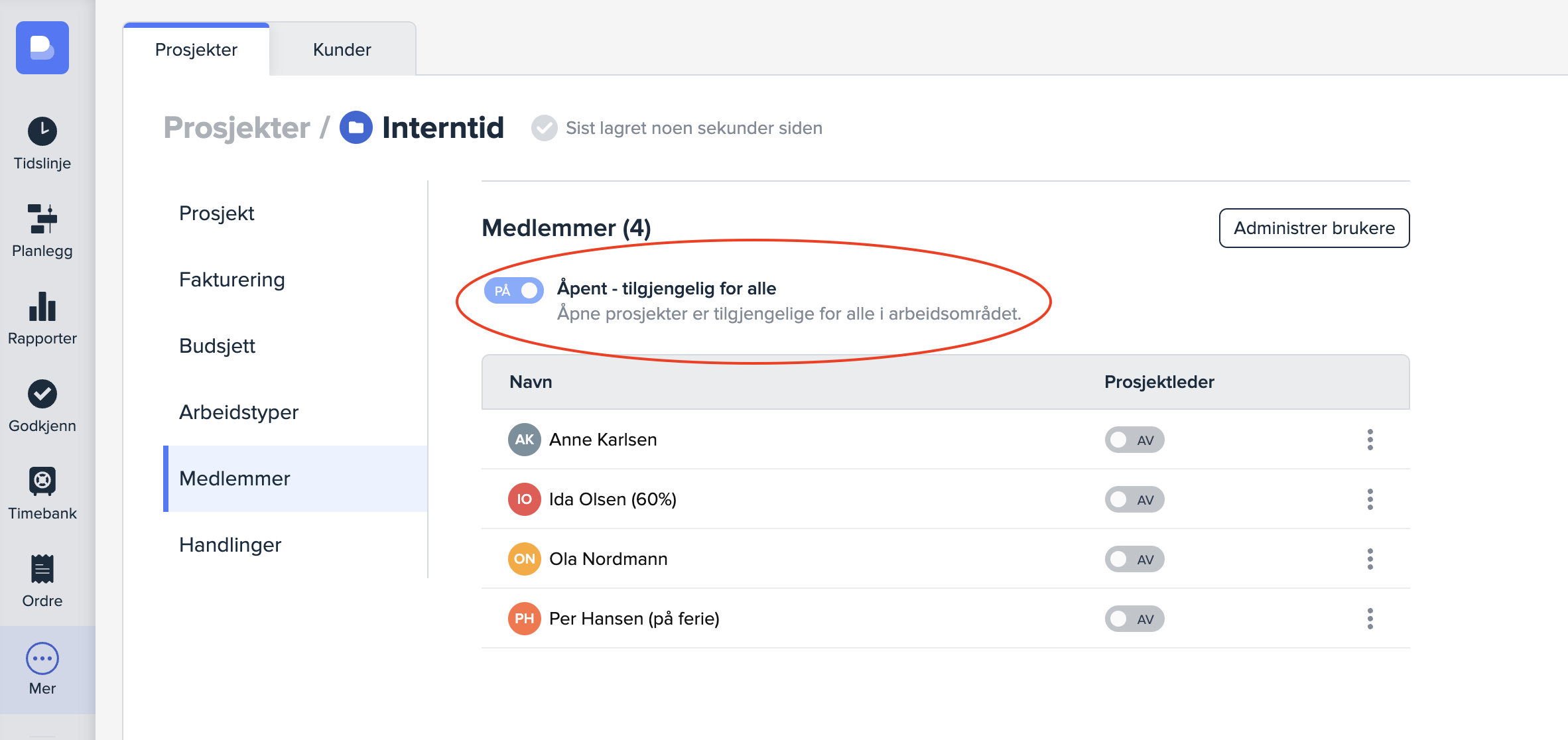The image size is (1568, 740).
Task: Enable project manager toggle for Anne Karlsen
Action: 1134,440
